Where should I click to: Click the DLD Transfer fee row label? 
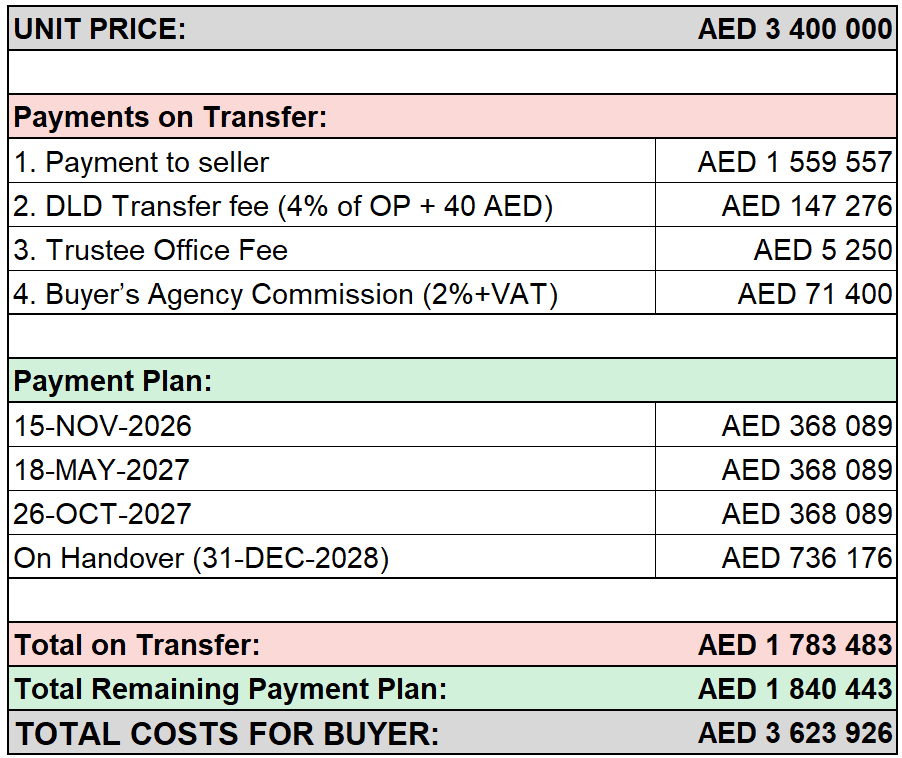(x=282, y=206)
